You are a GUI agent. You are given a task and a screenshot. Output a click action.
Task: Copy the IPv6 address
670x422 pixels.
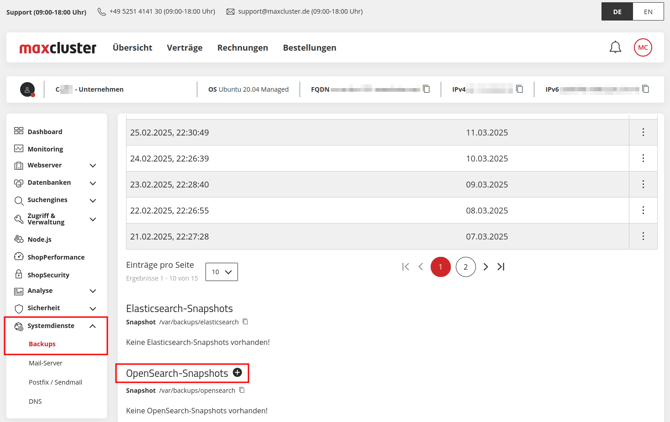coord(646,89)
